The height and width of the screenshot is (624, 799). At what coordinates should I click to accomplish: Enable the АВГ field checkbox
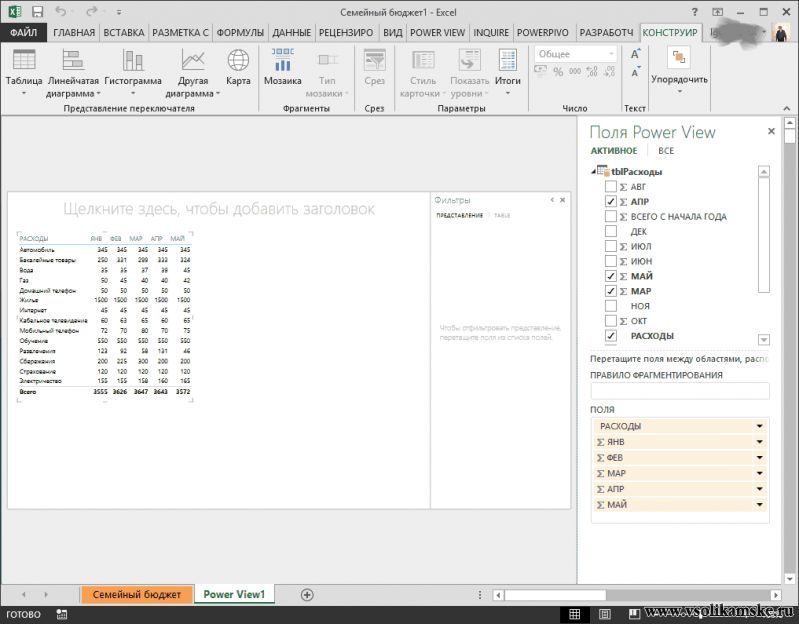pyautogui.click(x=611, y=187)
